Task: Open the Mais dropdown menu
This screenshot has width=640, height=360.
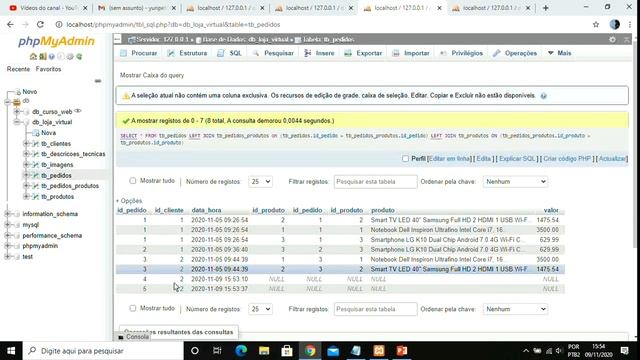Action: [x=560, y=53]
